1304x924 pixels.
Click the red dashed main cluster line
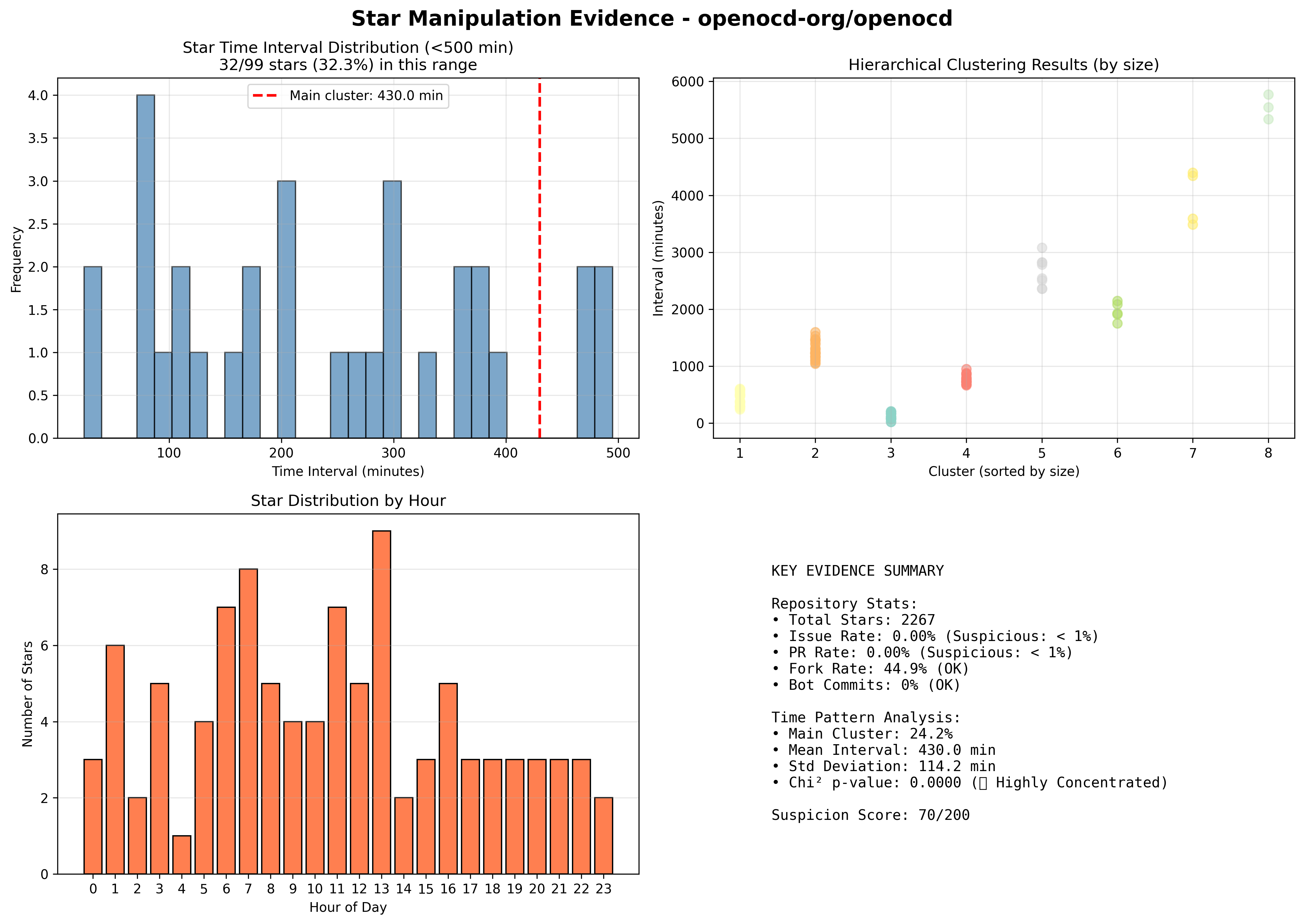[x=539, y=258]
